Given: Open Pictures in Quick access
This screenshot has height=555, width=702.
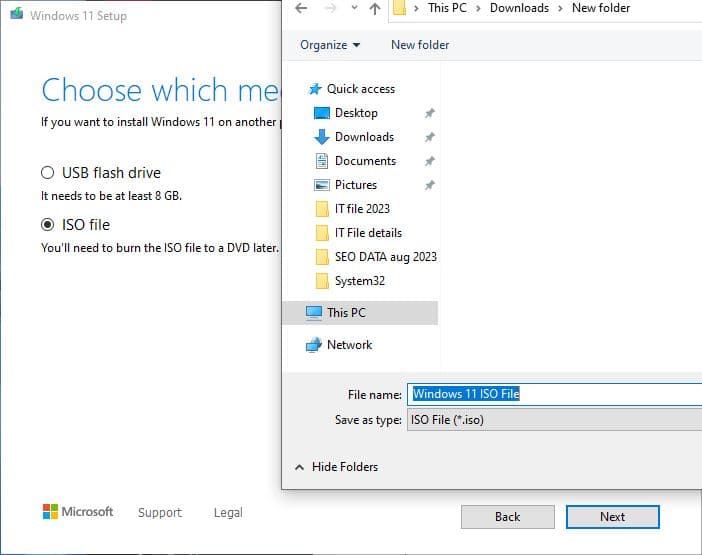Looking at the screenshot, I should (356, 185).
